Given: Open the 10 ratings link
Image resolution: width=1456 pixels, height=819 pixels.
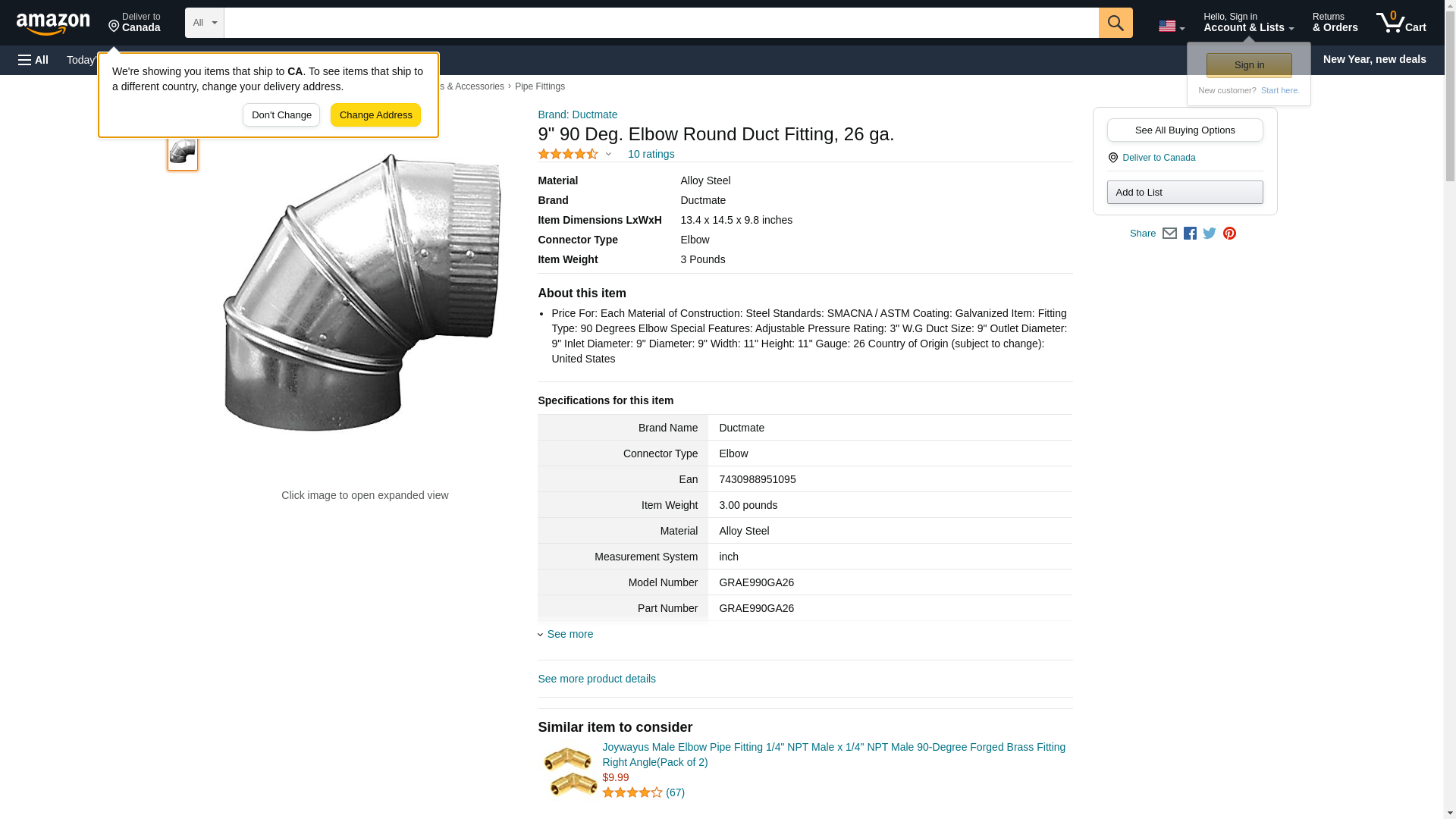Looking at the screenshot, I should (651, 154).
